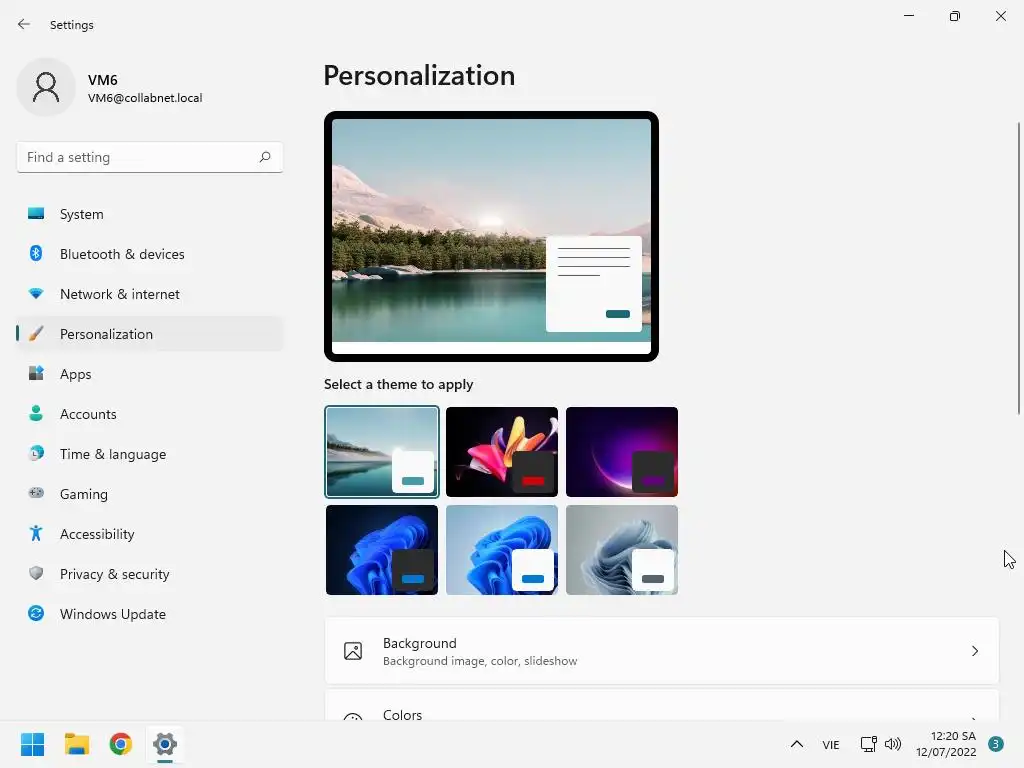
Task: Click the large desktop preview image
Action: [x=491, y=236]
